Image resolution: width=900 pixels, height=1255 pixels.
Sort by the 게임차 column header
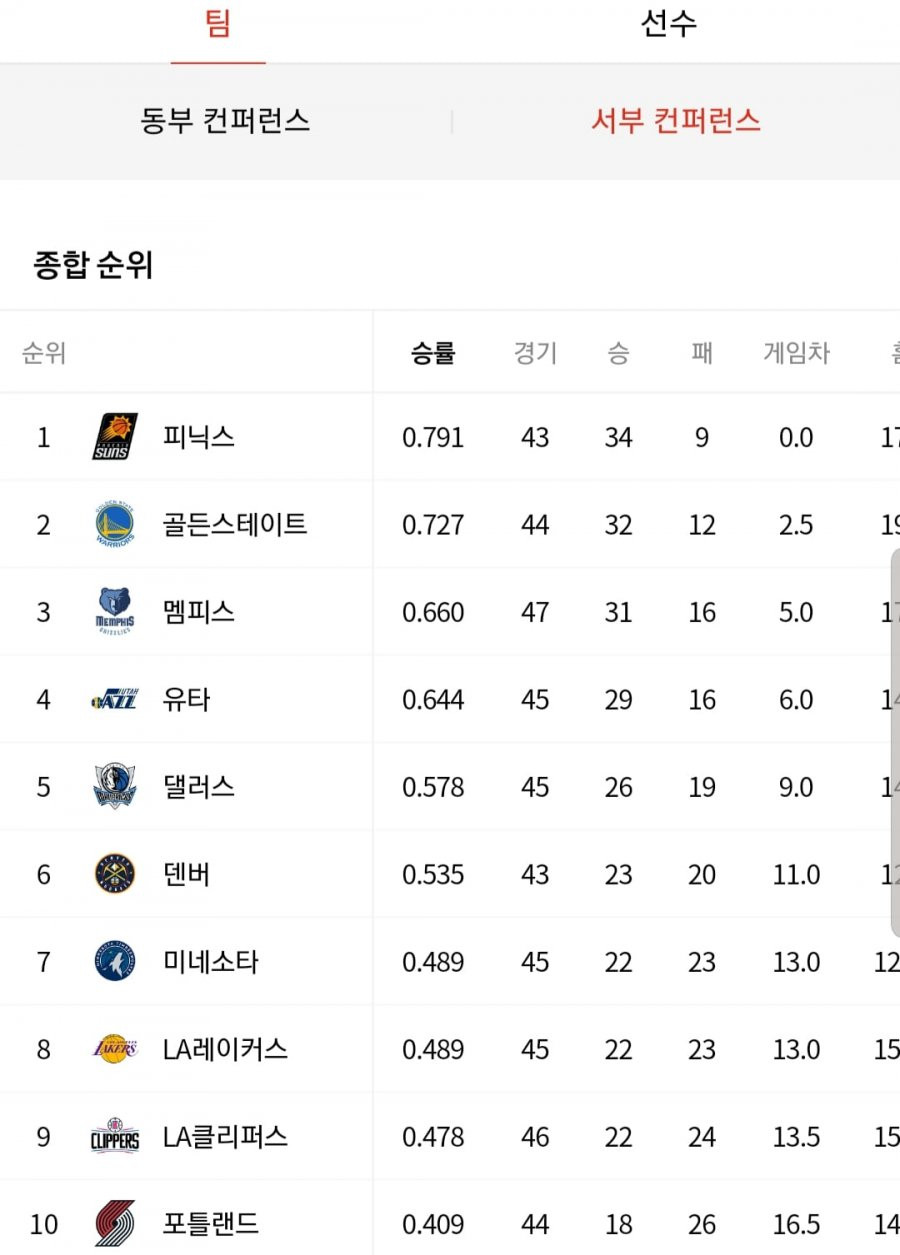(796, 352)
